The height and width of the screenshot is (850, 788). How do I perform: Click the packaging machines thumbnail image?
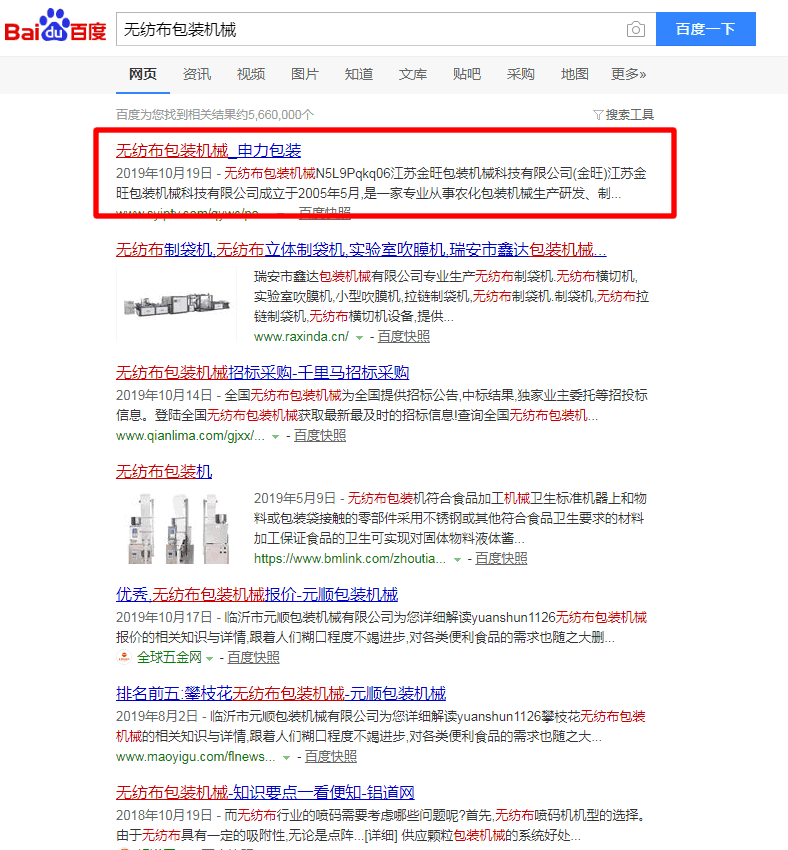(176, 529)
